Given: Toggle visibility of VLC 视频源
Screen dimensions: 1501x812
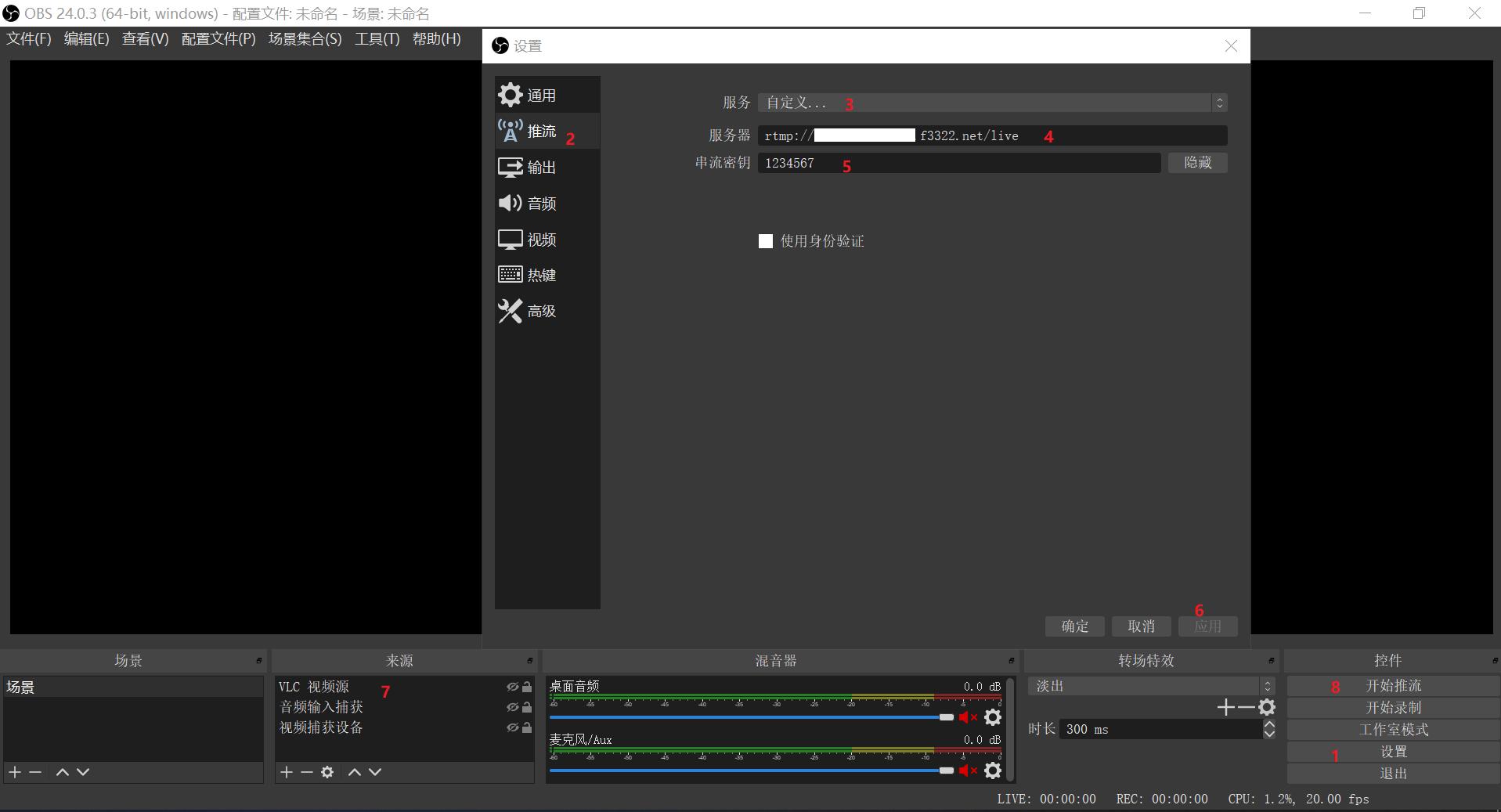Looking at the screenshot, I should coord(512,687).
